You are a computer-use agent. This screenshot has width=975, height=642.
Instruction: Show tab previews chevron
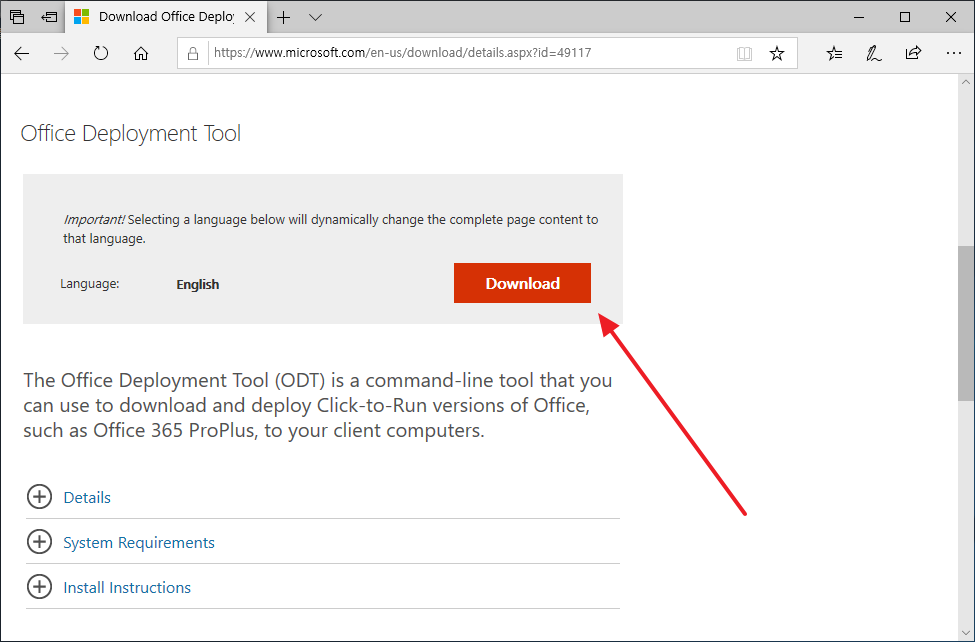[x=315, y=17]
